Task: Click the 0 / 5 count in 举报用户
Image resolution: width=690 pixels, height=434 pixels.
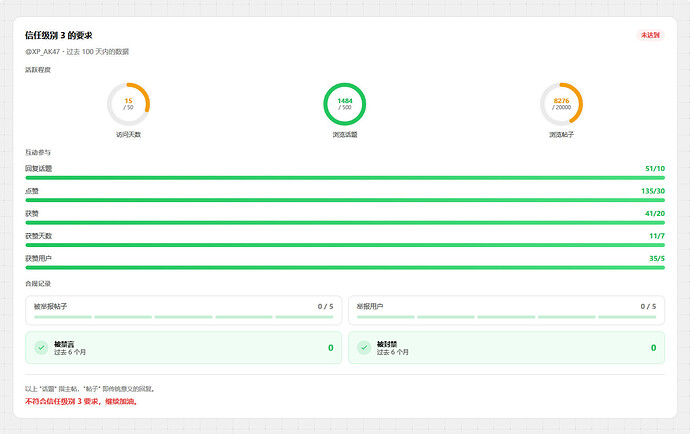Action: 648,306
